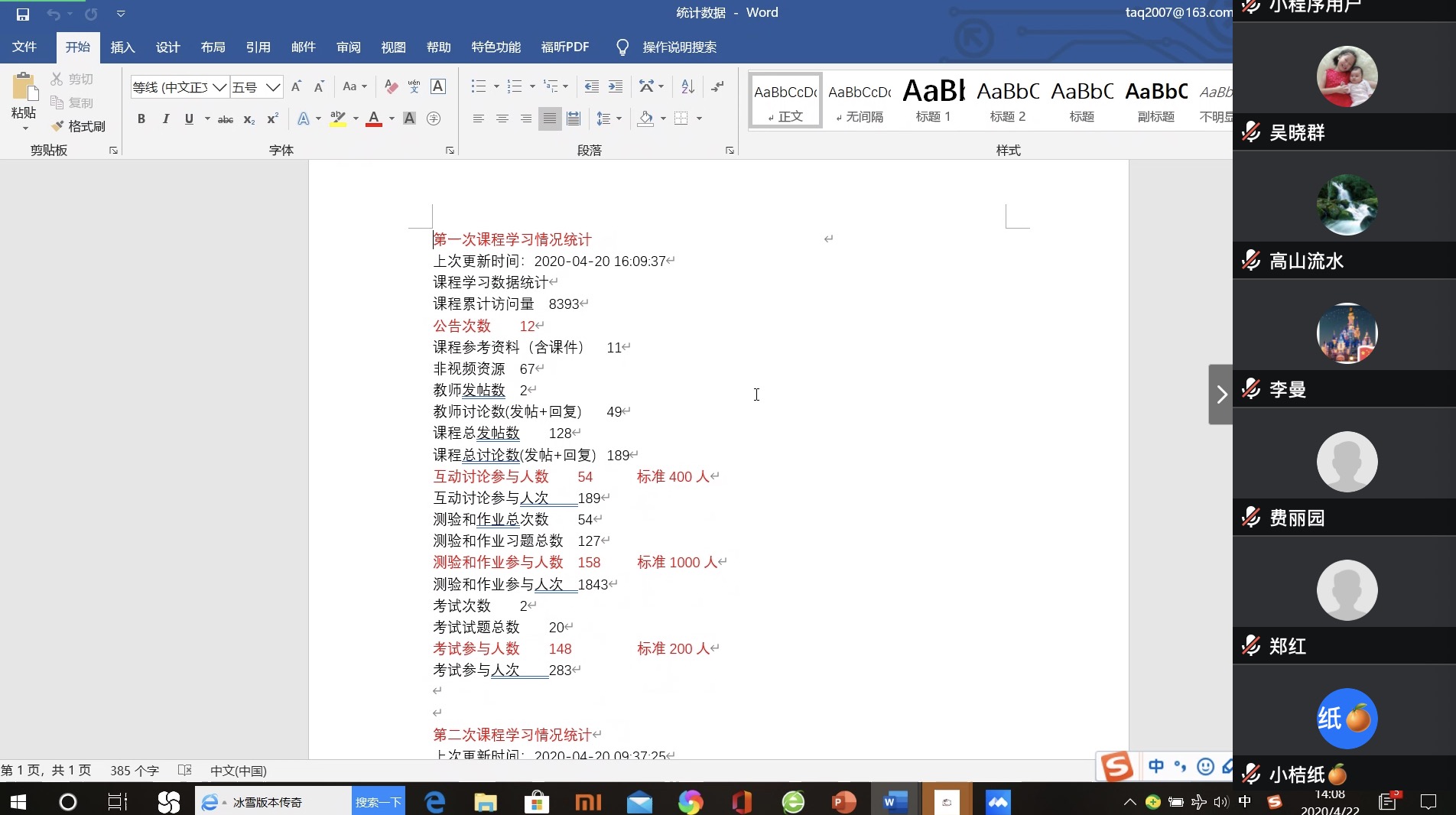Toggle italic text formatting
This screenshot has height=815, width=1456.
[x=165, y=119]
